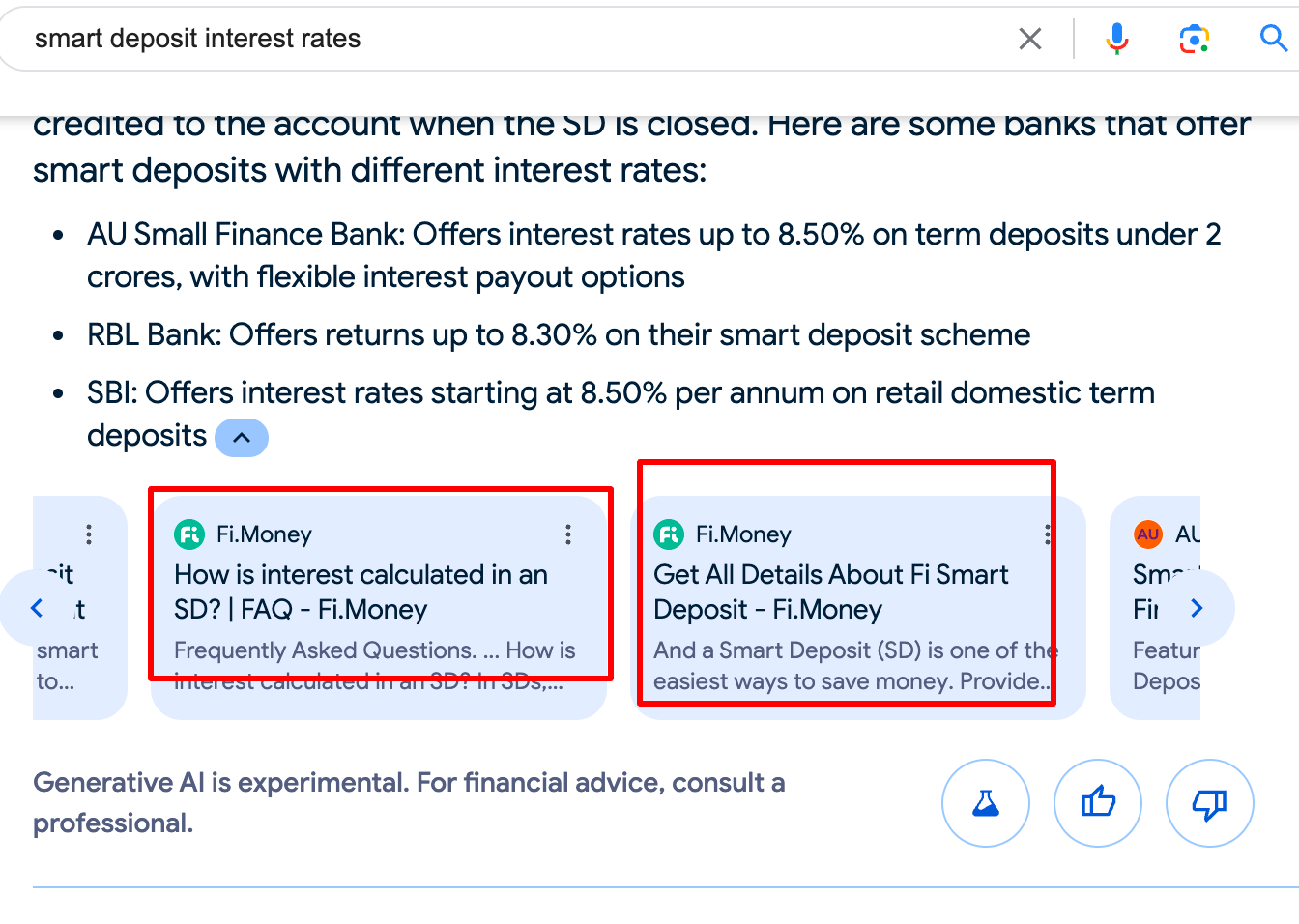Image resolution: width=1299 pixels, height=924 pixels.
Task: Show previous source cards with left arrow
Action: 38,608
